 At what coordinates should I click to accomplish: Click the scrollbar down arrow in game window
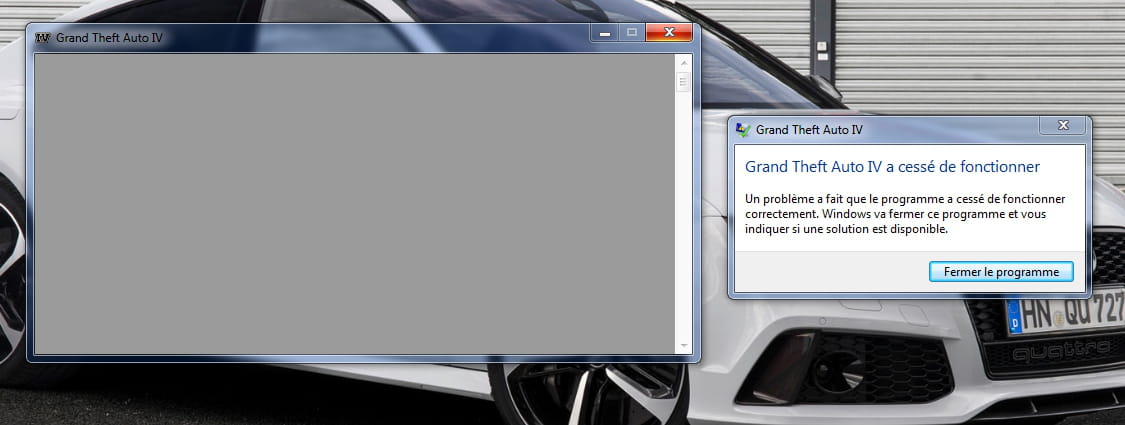click(x=684, y=346)
